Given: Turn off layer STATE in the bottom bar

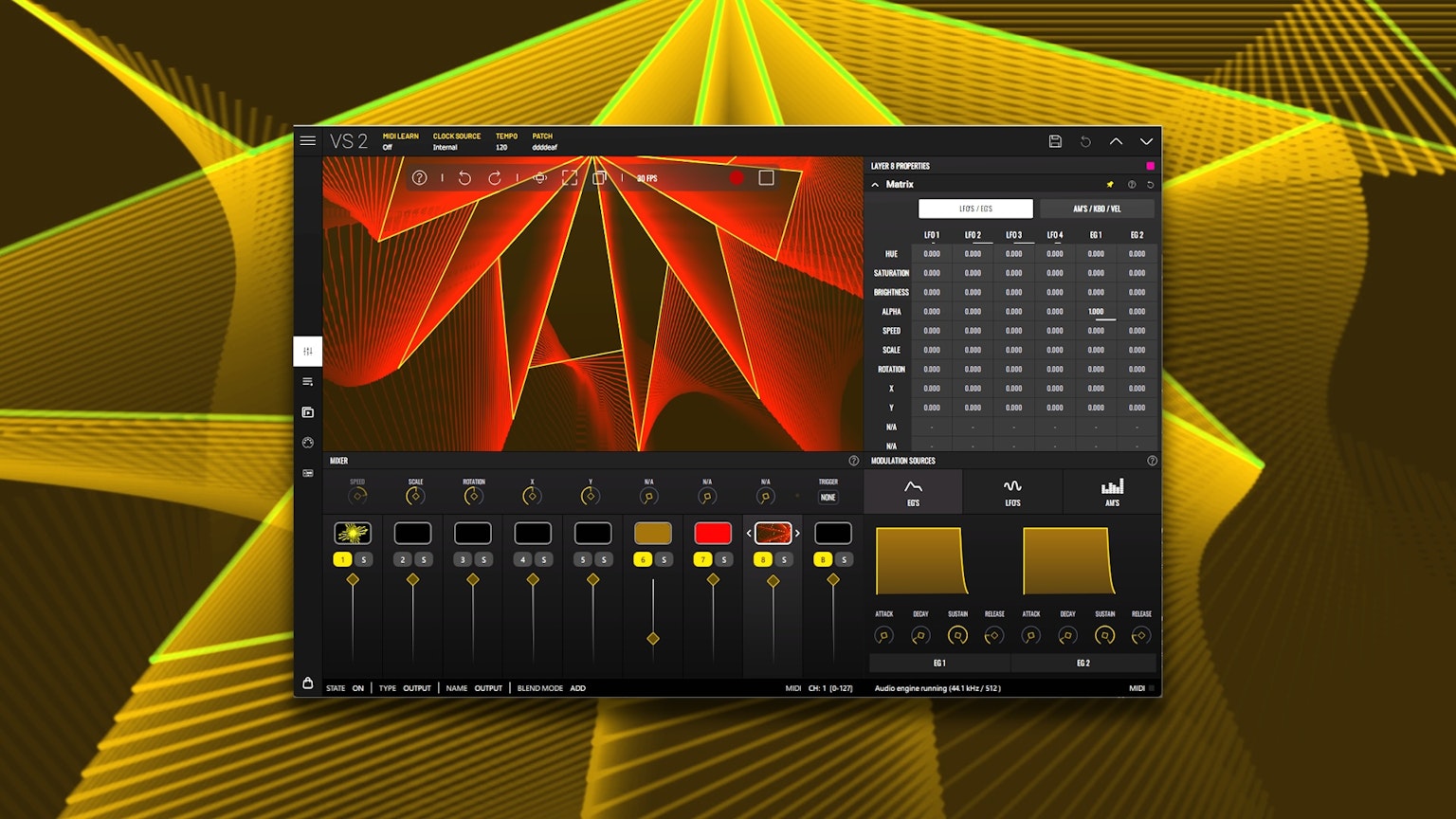Looking at the screenshot, I should coord(357,688).
